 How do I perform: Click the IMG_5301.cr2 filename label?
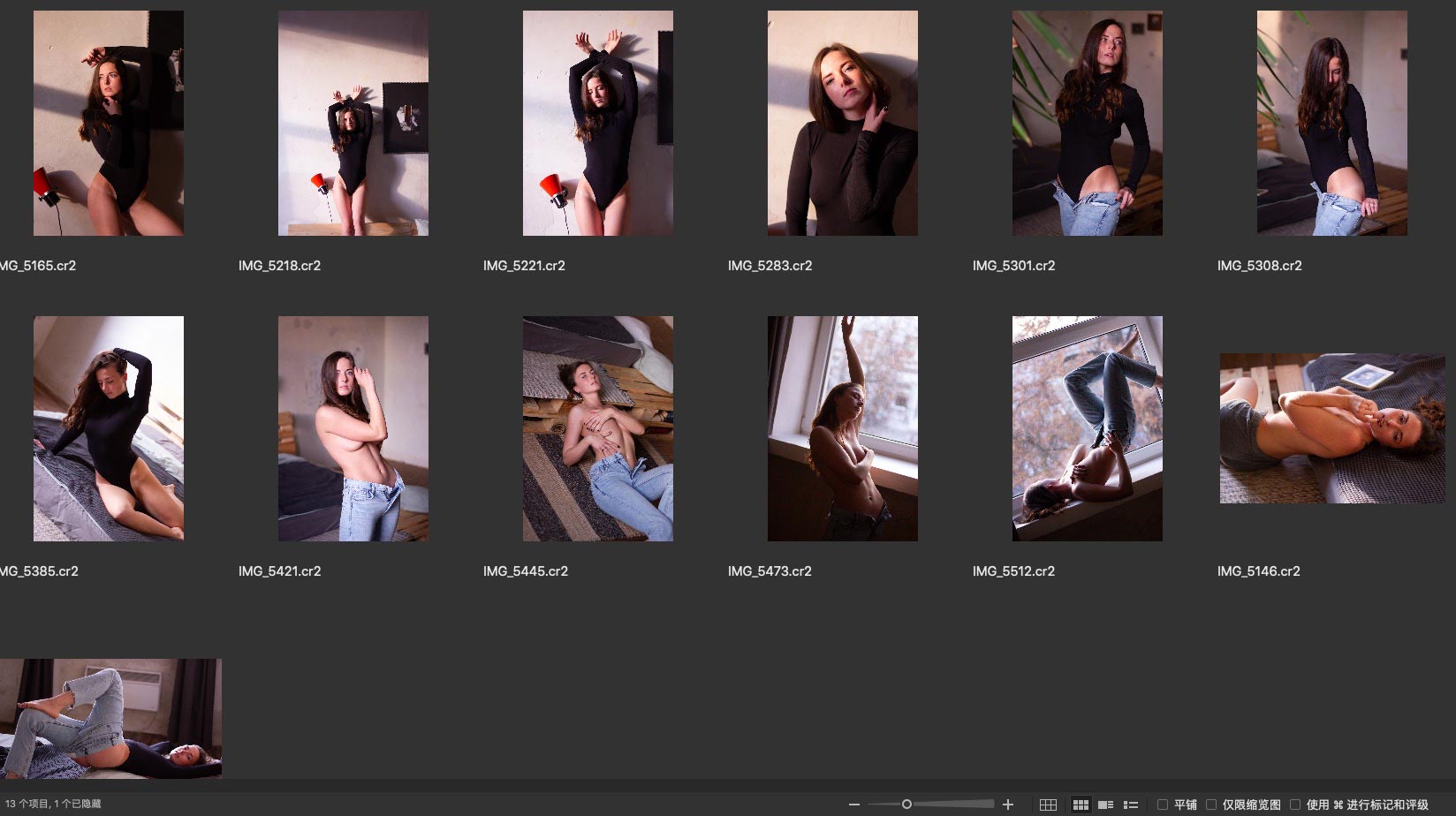tap(1013, 266)
